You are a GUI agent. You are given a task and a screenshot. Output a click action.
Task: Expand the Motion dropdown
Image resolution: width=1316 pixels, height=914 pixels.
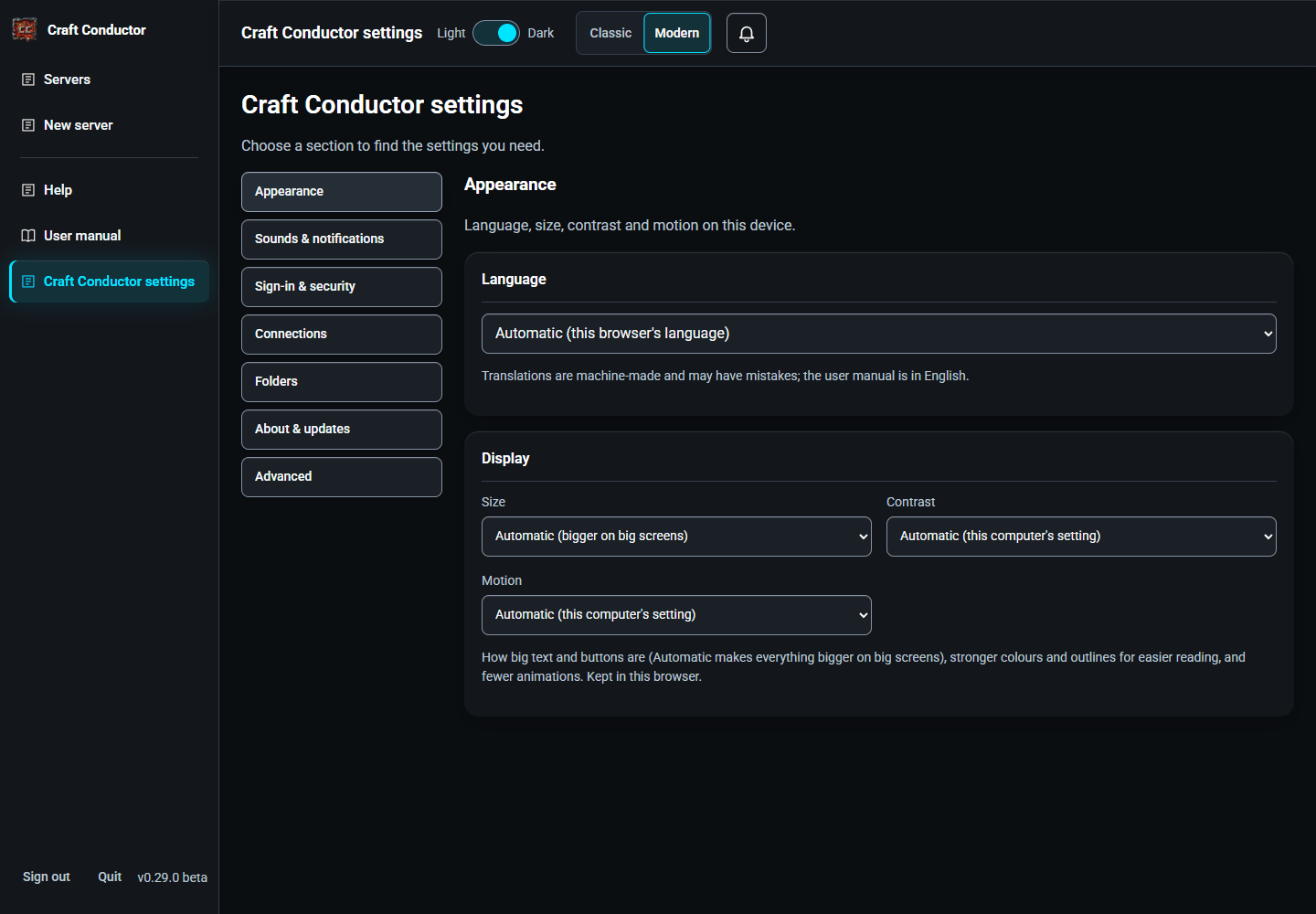coord(676,615)
